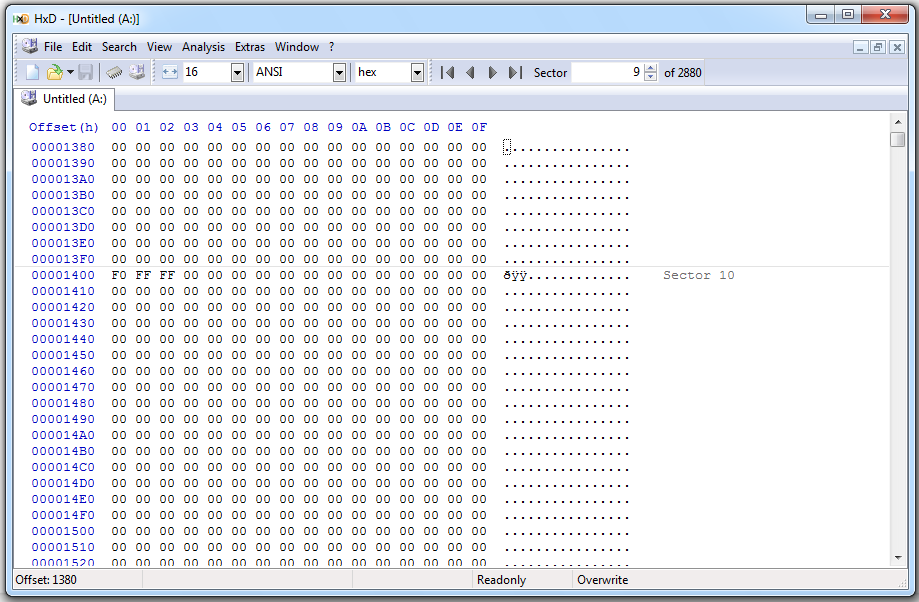Restore the inner document window
919x602 pixels.
[x=878, y=47]
